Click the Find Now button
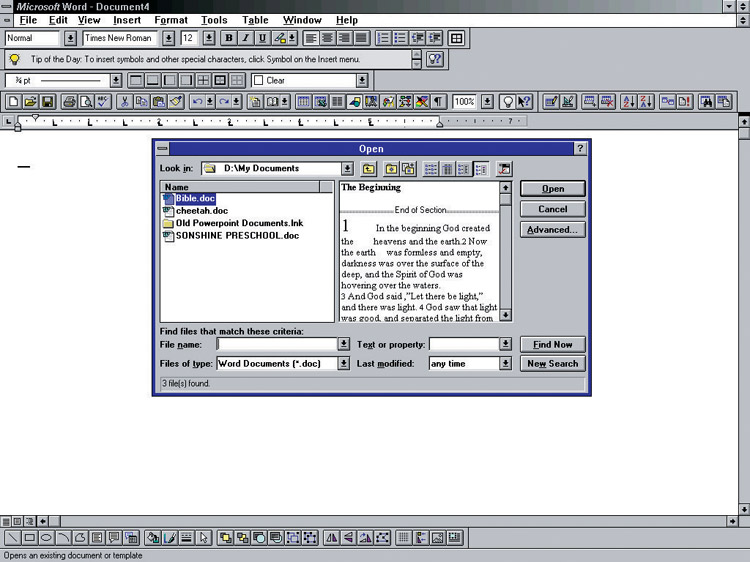Screen dimensions: 750x562 click(553, 344)
